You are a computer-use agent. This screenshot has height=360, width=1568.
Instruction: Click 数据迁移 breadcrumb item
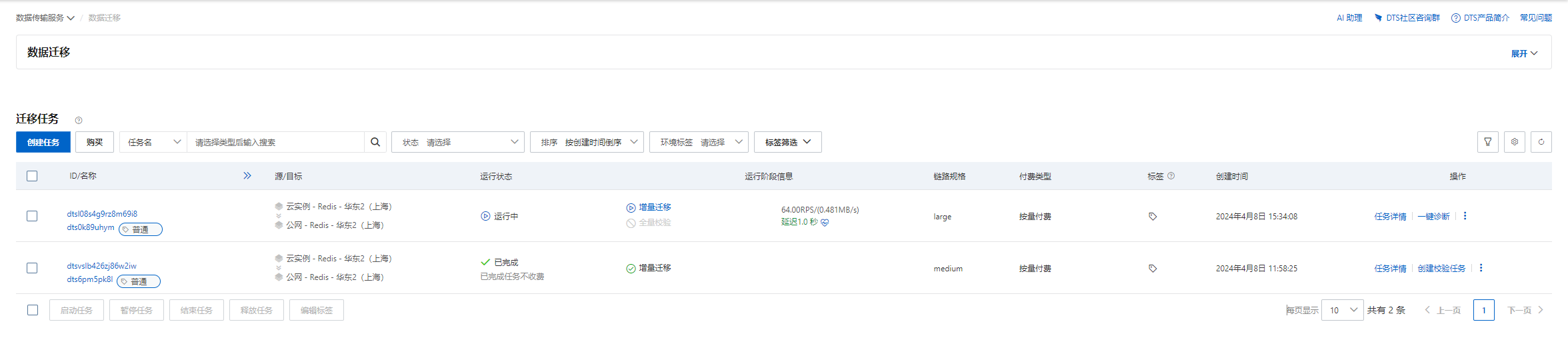(x=105, y=18)
